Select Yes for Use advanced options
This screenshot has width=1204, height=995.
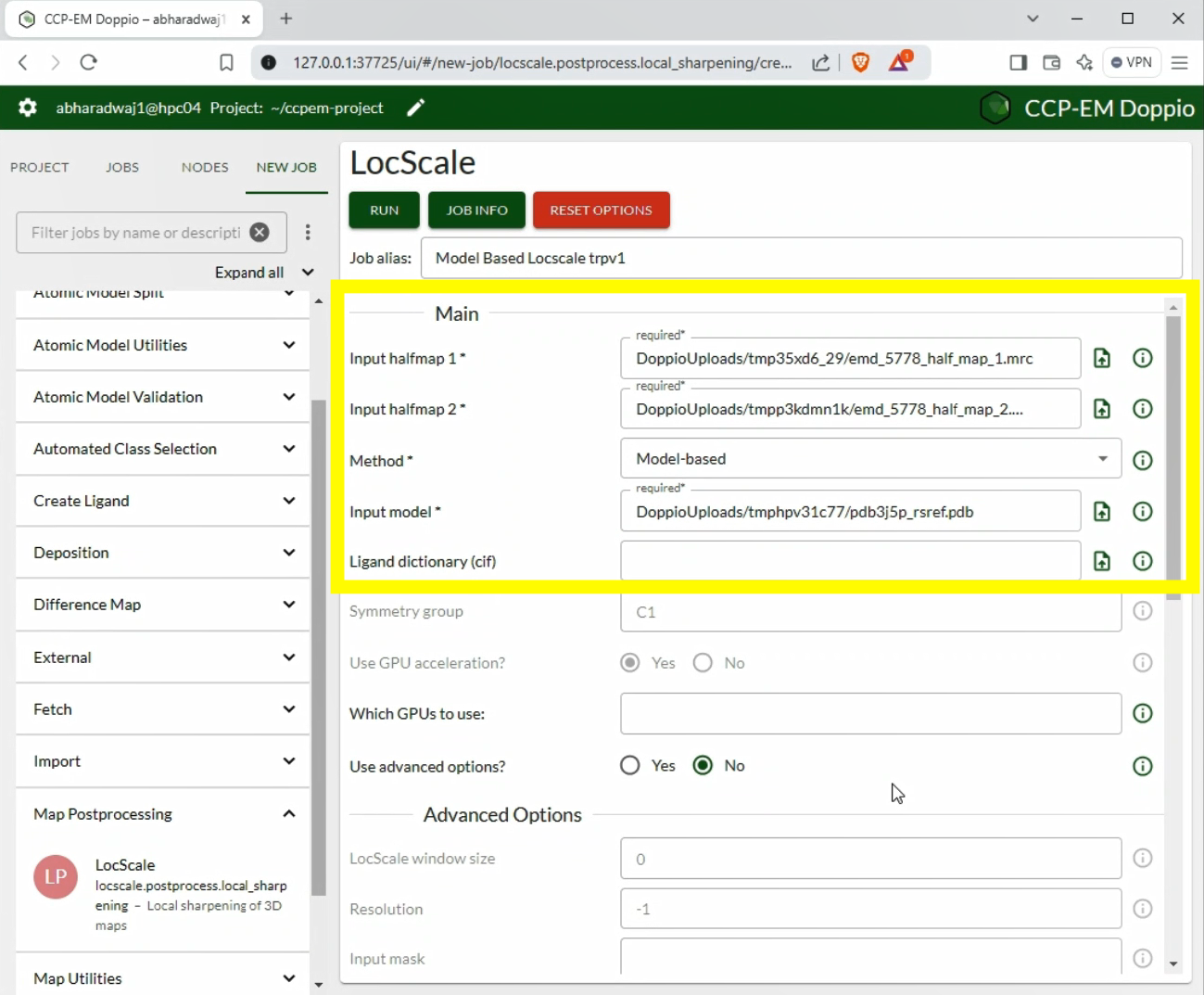tap(630, 765)
